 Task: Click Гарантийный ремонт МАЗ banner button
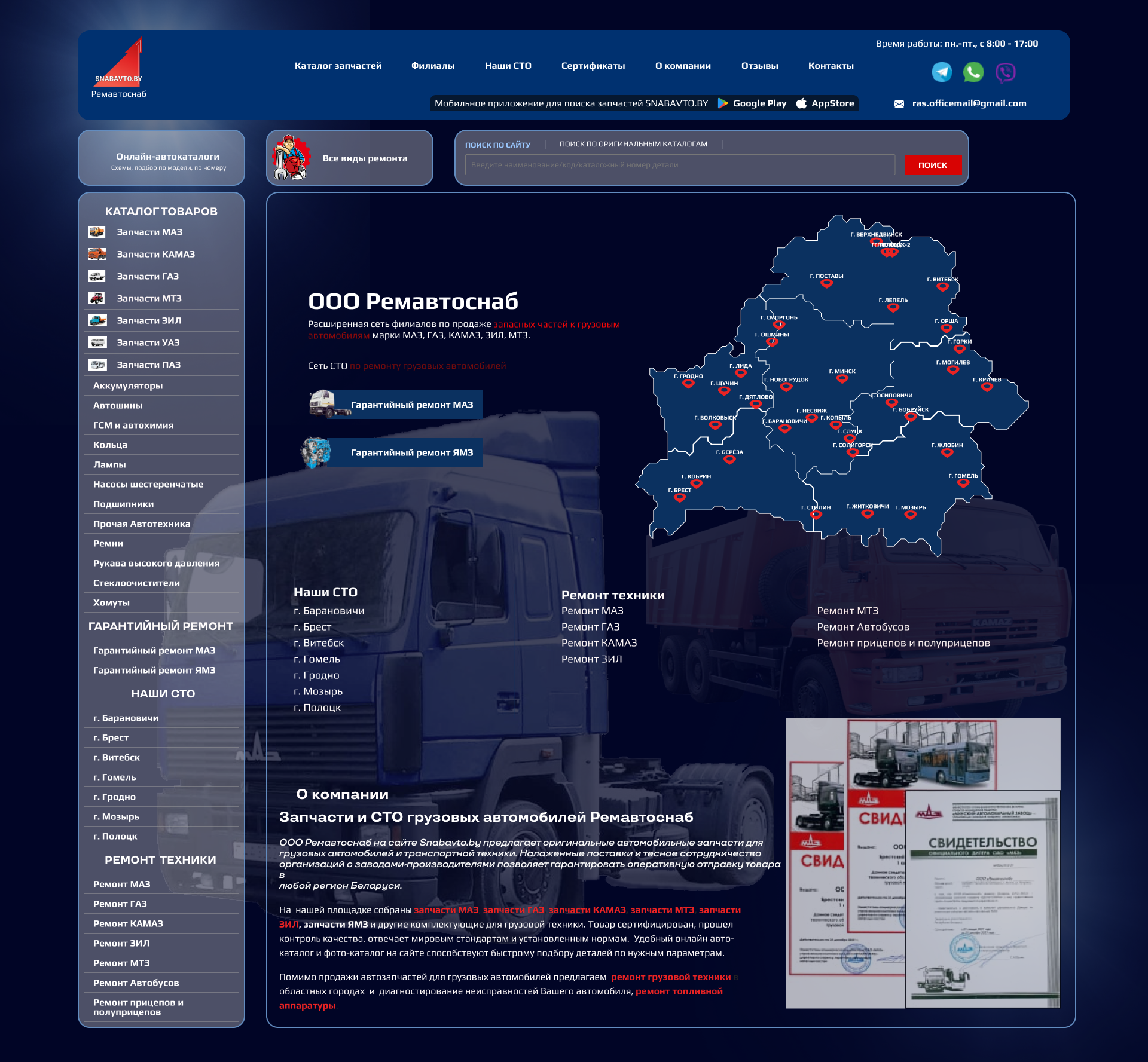tap(395, 405)
